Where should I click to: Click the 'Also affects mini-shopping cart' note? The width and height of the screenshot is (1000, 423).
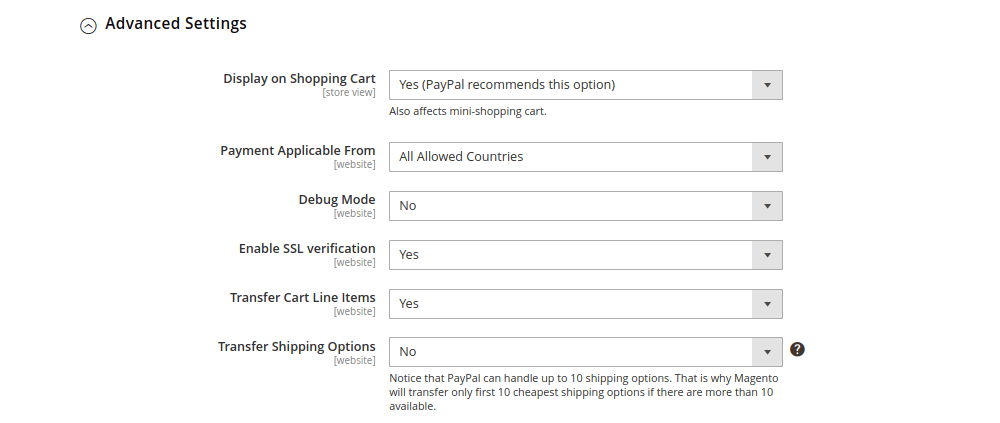[x=467, y=111]
